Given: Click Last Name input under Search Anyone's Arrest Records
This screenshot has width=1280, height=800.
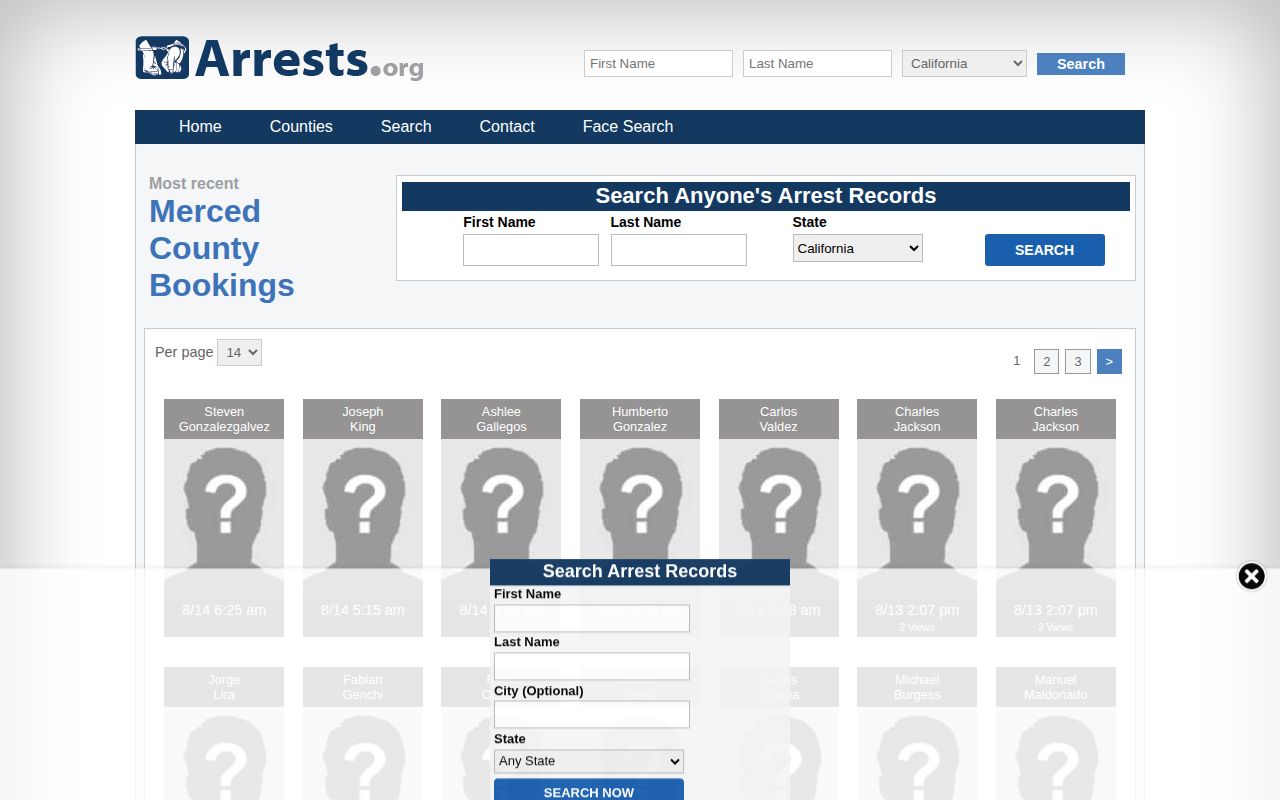Looking at the screenshot, I should click(x=679, y=250).
